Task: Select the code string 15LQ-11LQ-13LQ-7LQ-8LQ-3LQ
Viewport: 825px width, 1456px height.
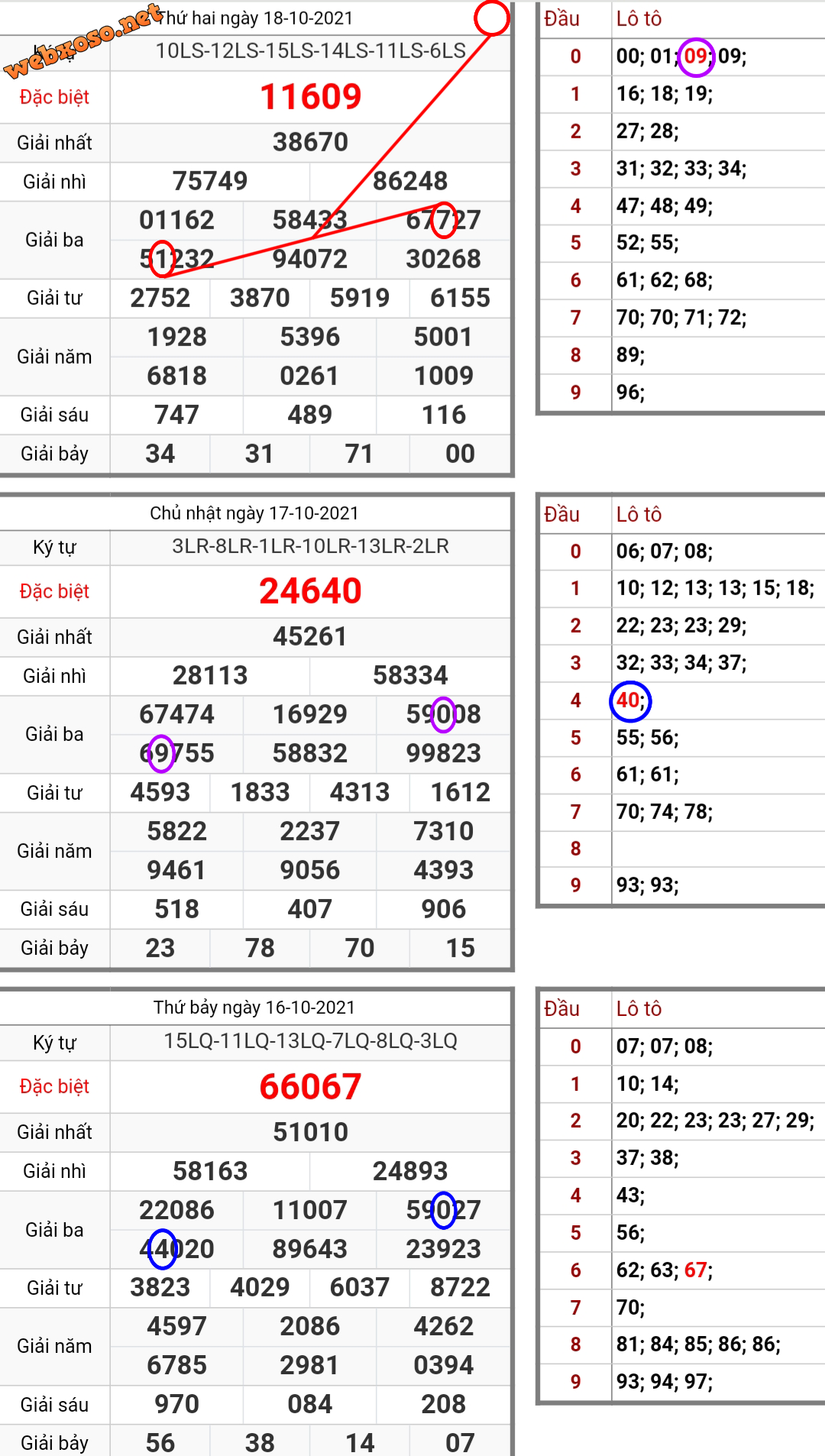Action: (310, 1041)
